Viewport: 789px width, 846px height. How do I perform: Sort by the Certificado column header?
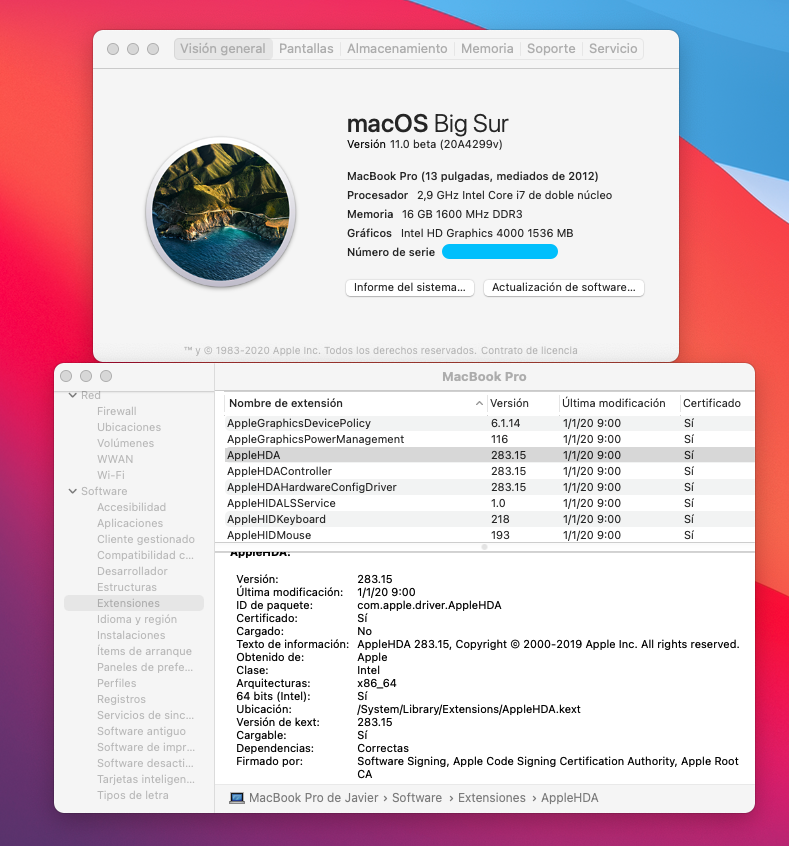click(717, 403)
